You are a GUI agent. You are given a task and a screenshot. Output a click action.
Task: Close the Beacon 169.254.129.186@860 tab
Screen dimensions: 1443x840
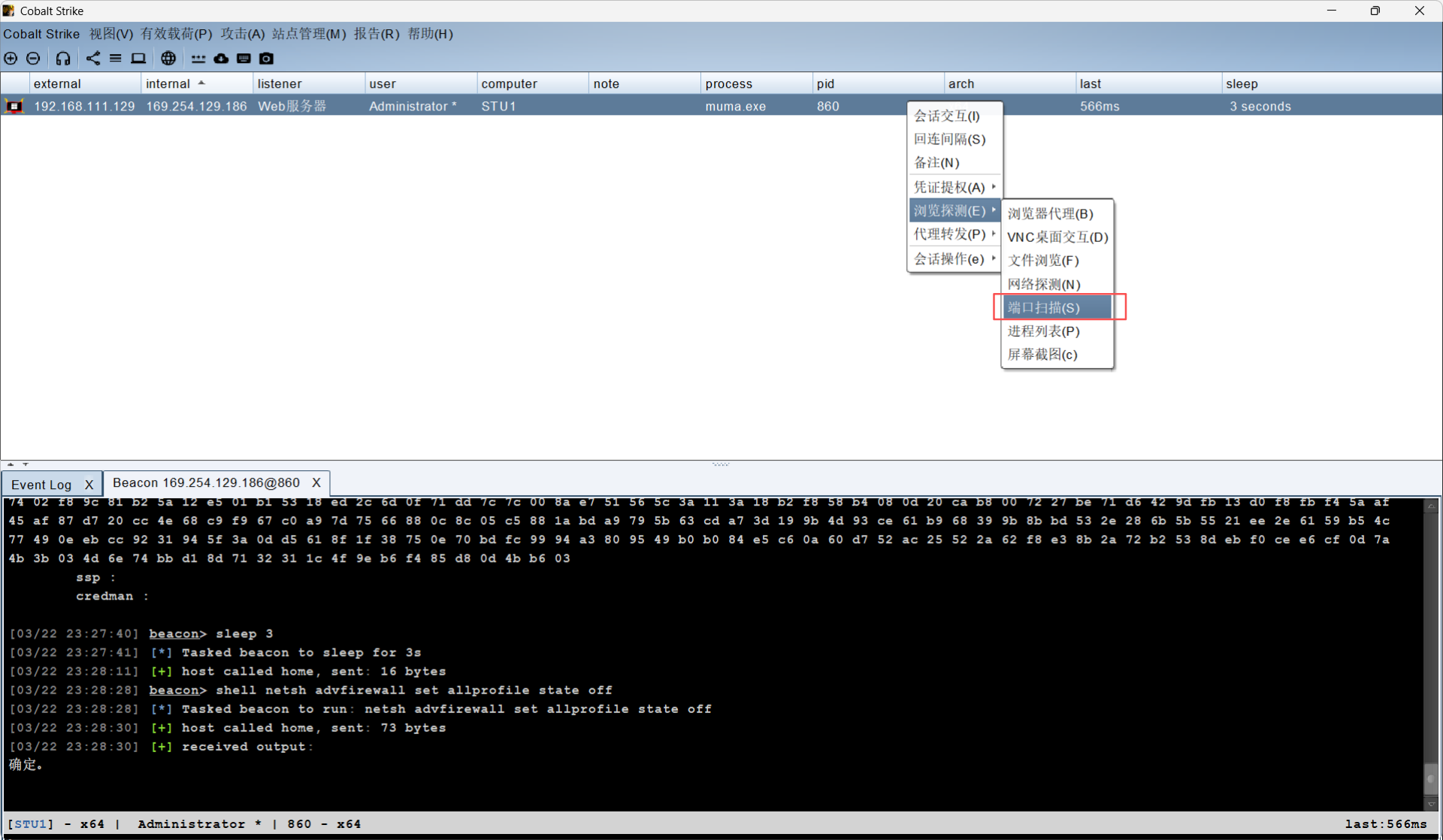click(316, 482)
